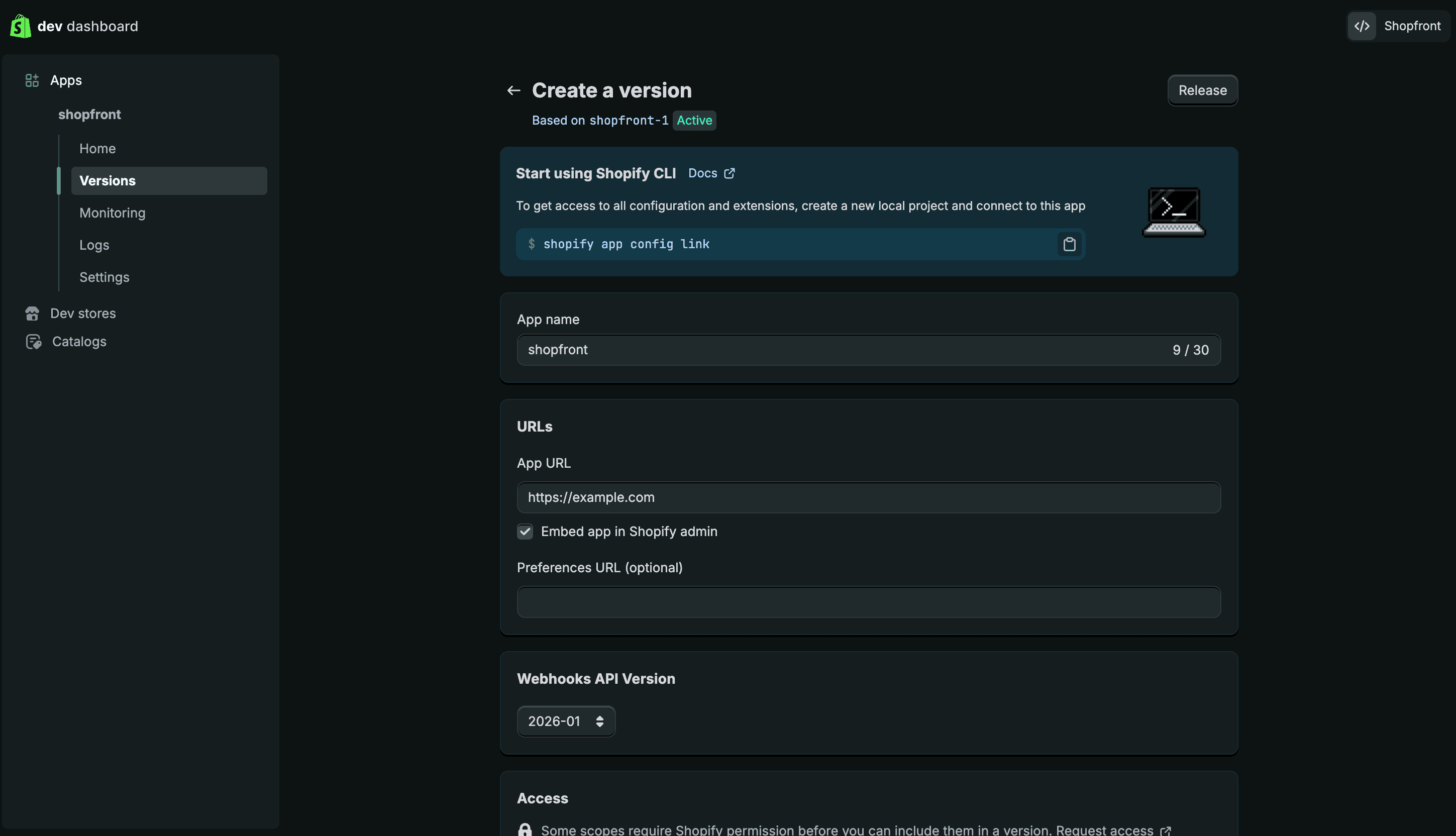Focus the App name input field

click(x=869, y=350)
